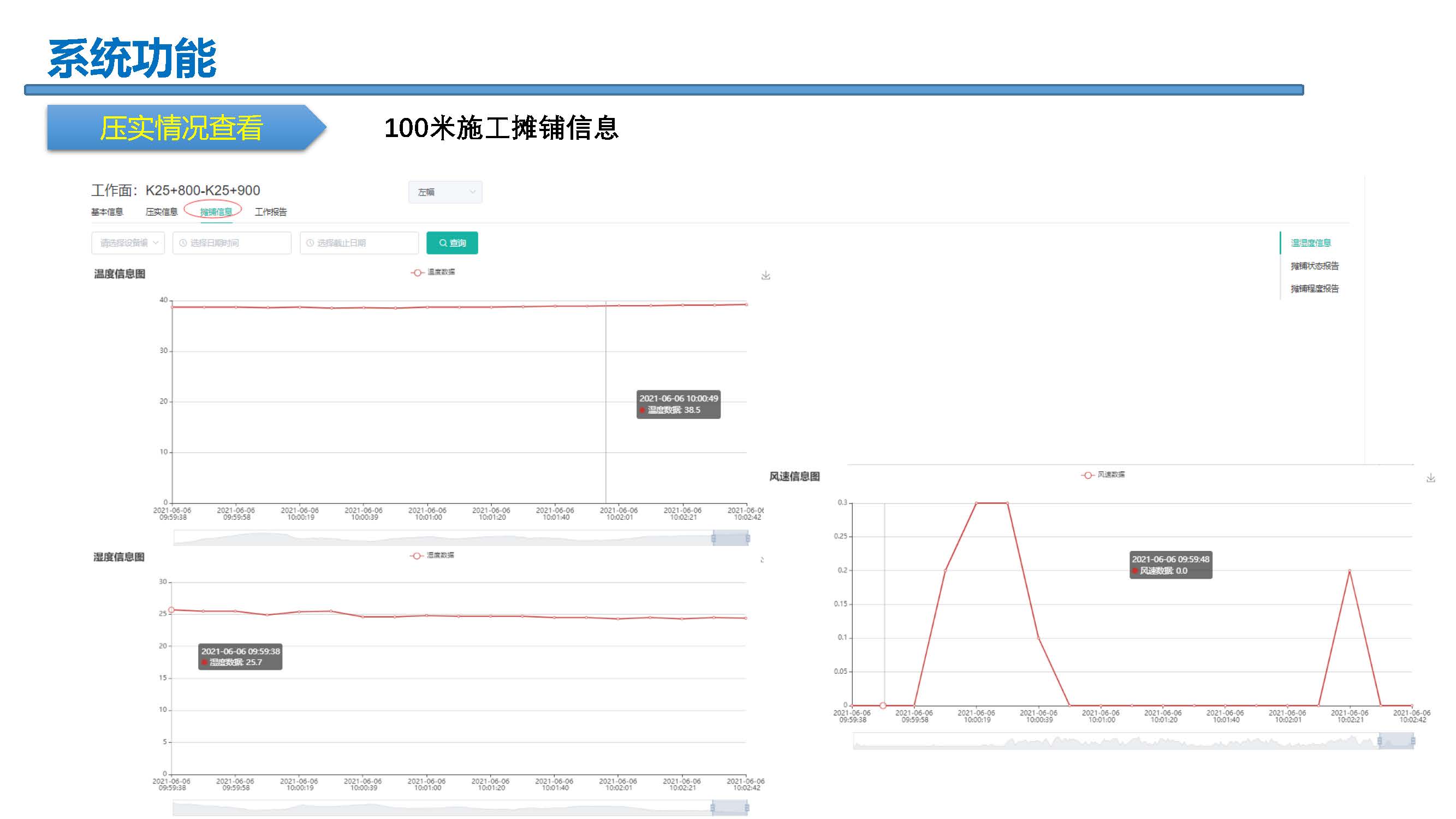
Task: Switch to the 压实信息 tab
Action: pos(161,212)
